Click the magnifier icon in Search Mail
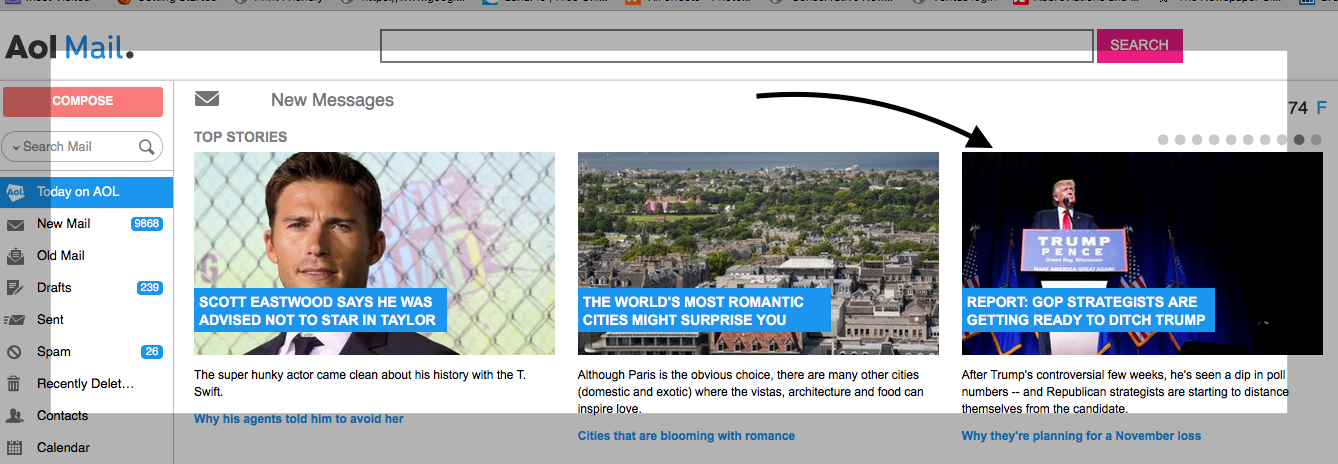Viewport: 1338px width, 464px height. coord(146,147)
